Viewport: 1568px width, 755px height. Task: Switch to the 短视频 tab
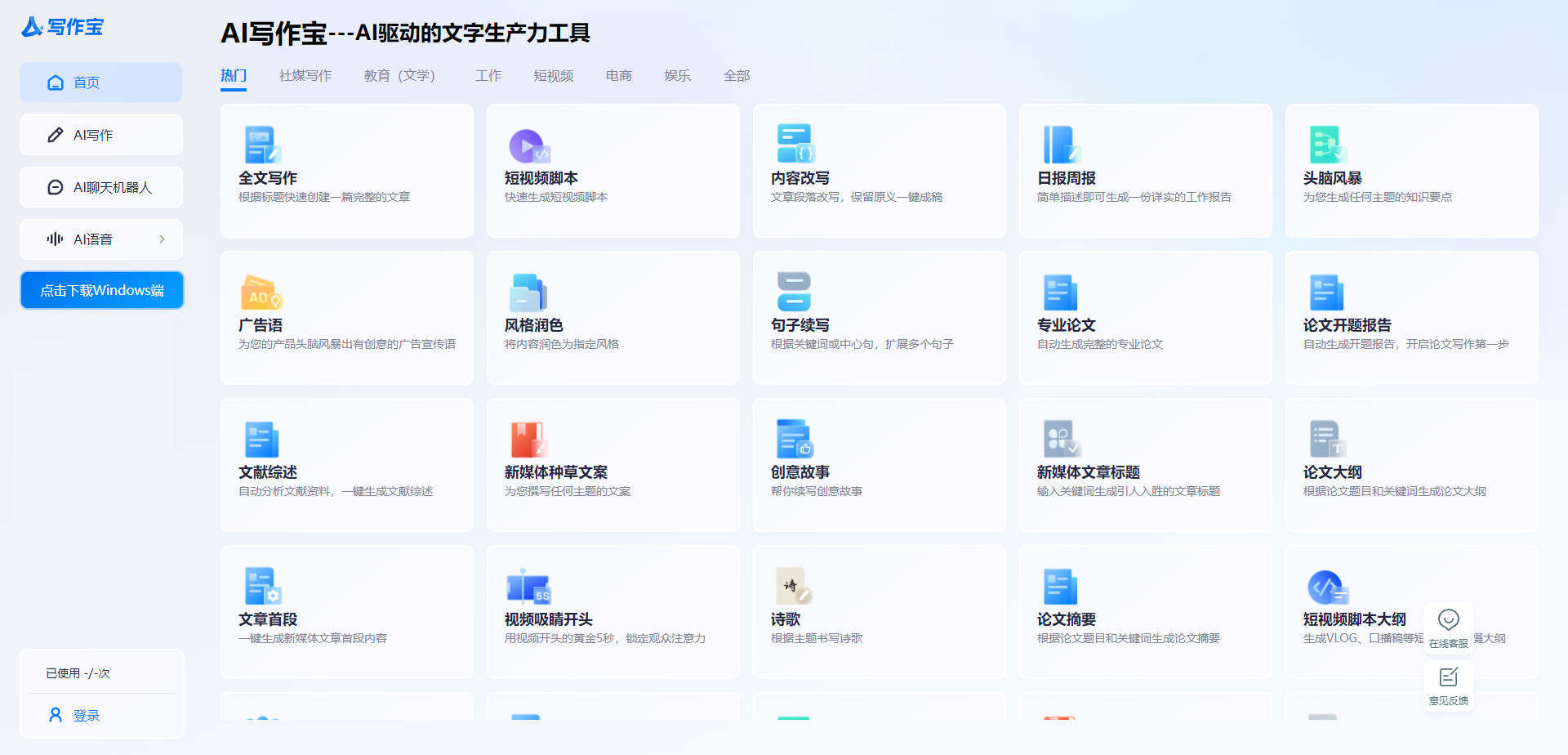(x=554, y=75)
